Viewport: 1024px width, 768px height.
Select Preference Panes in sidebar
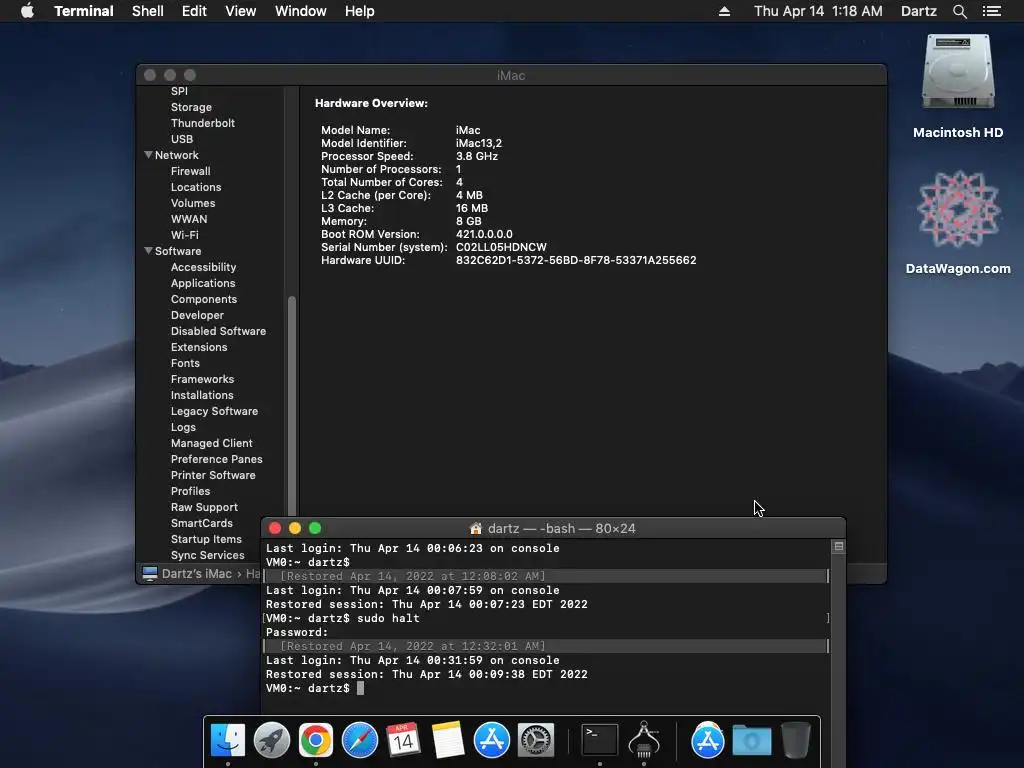point(217,459)
